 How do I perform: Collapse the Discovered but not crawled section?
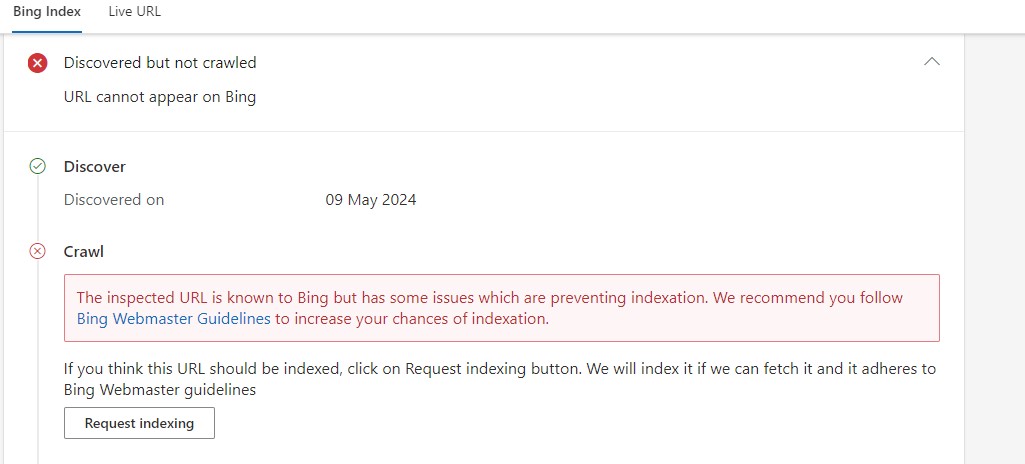932,62
